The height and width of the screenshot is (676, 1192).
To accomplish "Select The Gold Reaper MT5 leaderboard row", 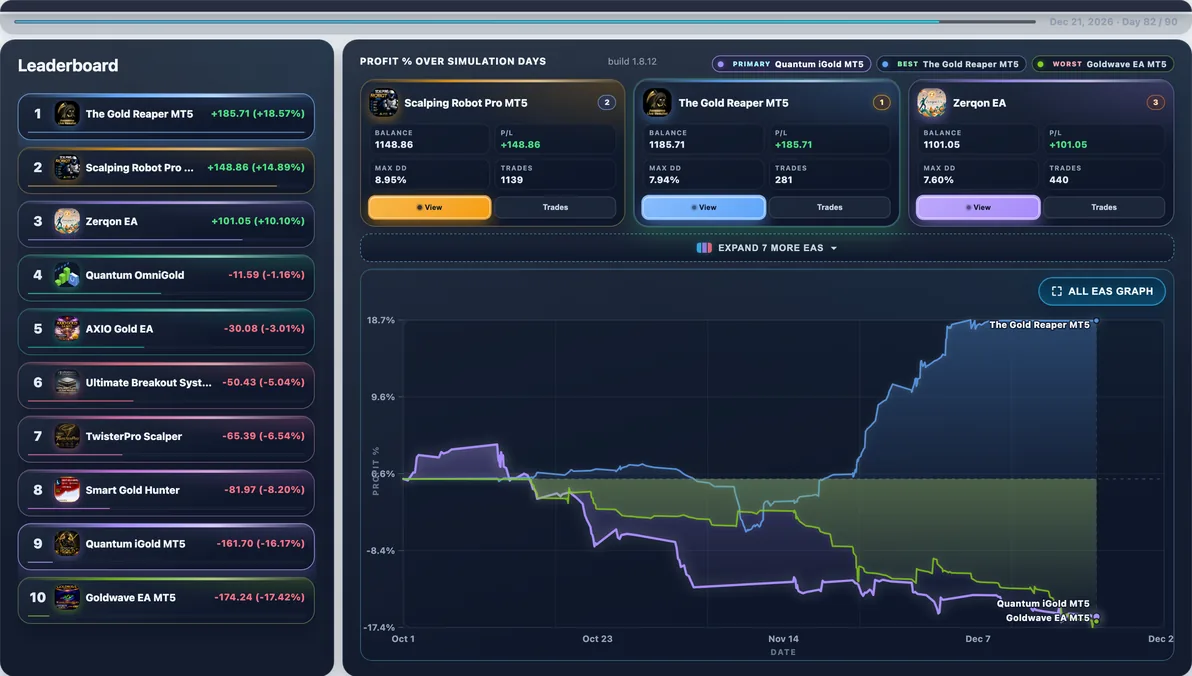I will [166, 116].
